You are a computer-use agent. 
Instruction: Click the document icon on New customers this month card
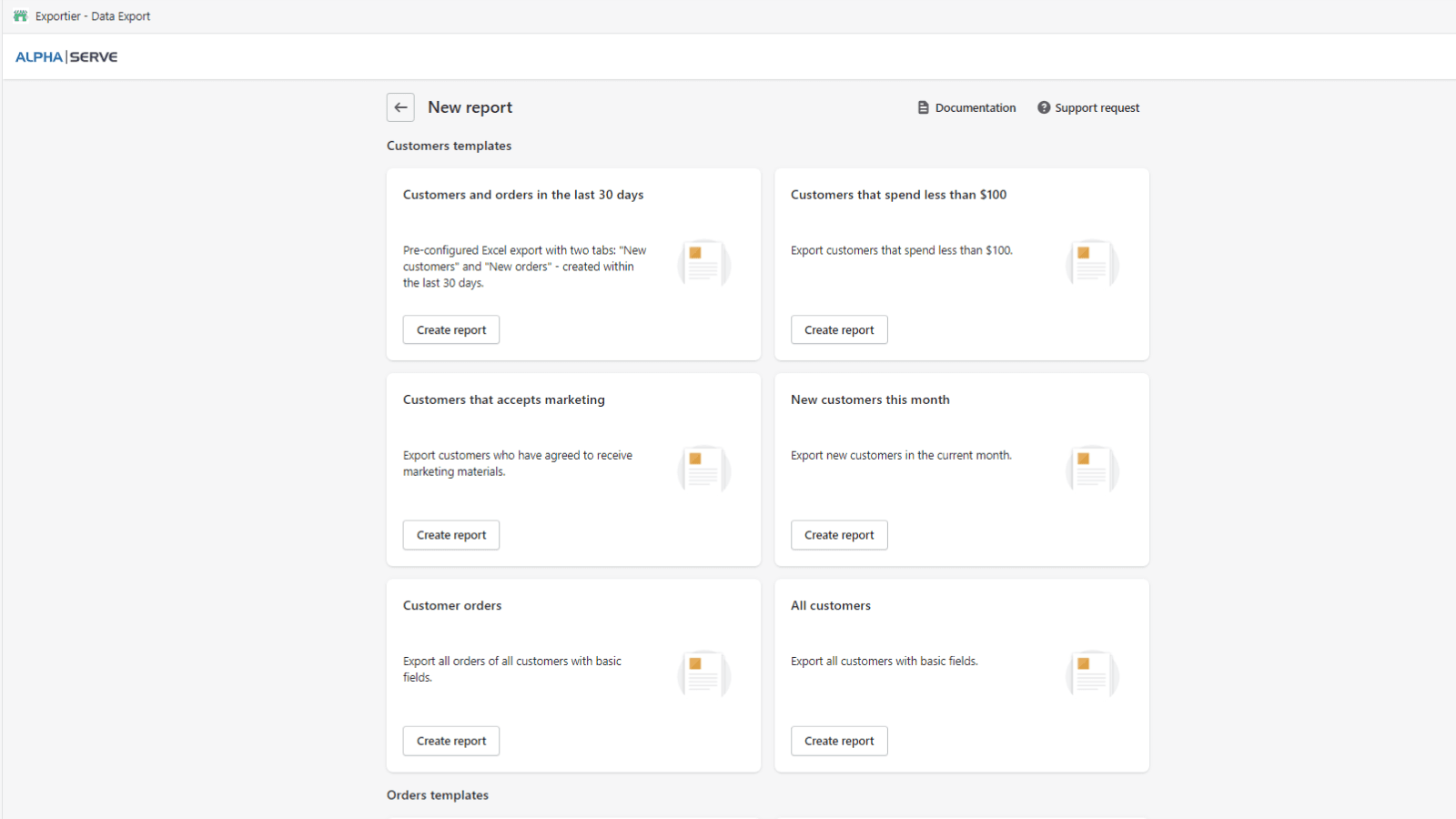(1092, 470)
